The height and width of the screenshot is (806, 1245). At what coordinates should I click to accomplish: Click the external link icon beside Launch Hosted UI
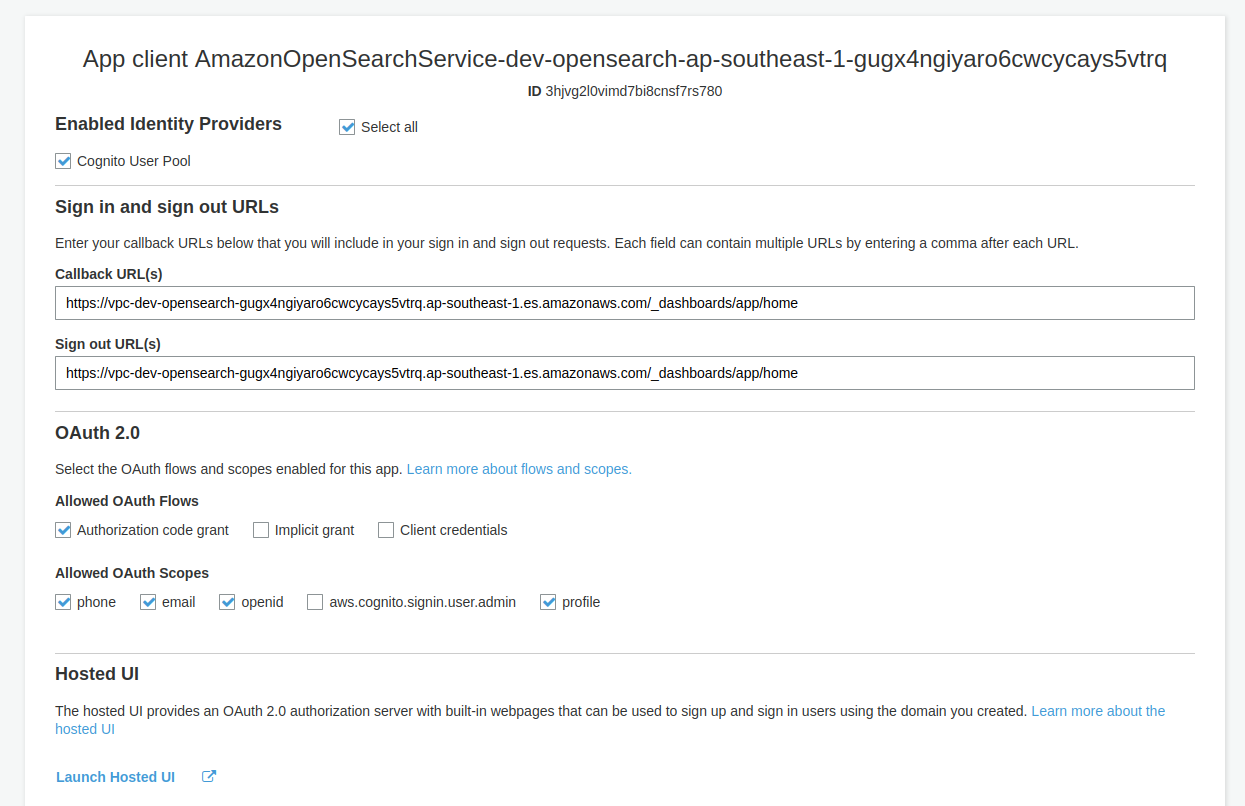pyautogui.click(x=209, y=776)
